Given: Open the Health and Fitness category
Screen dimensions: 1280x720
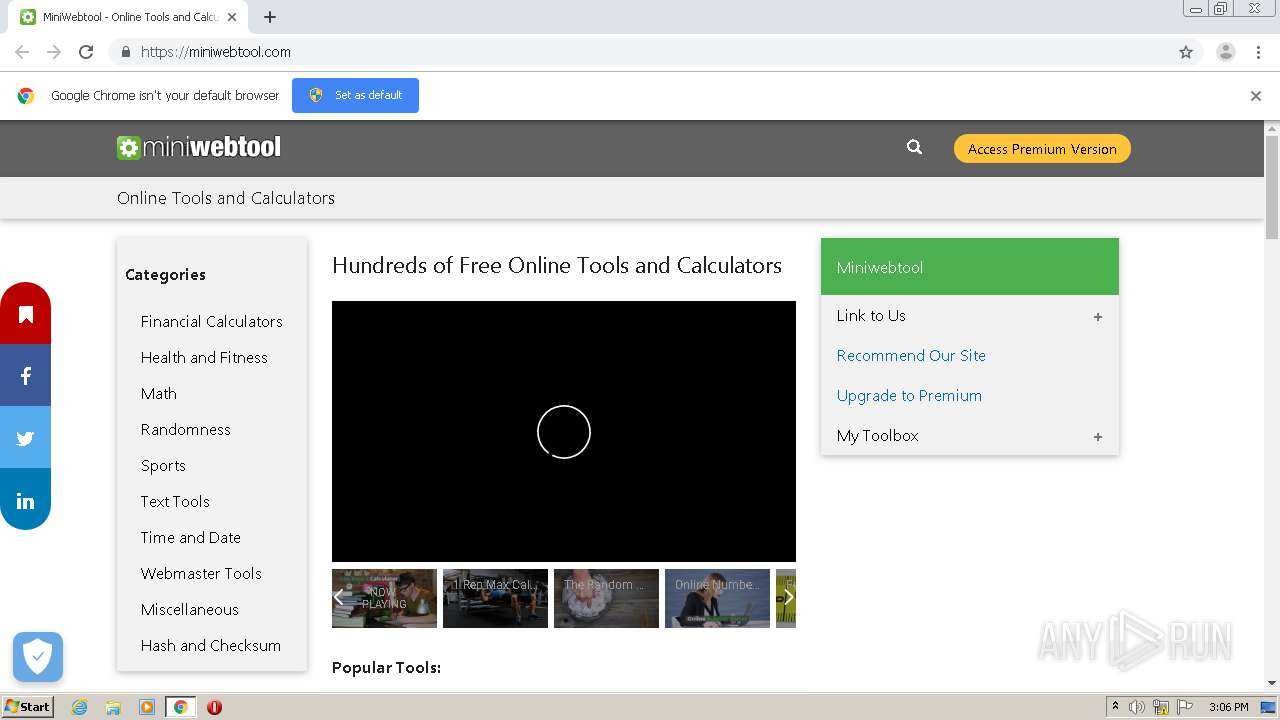Looking at the screenshot, I should click(x=204, y=358).
